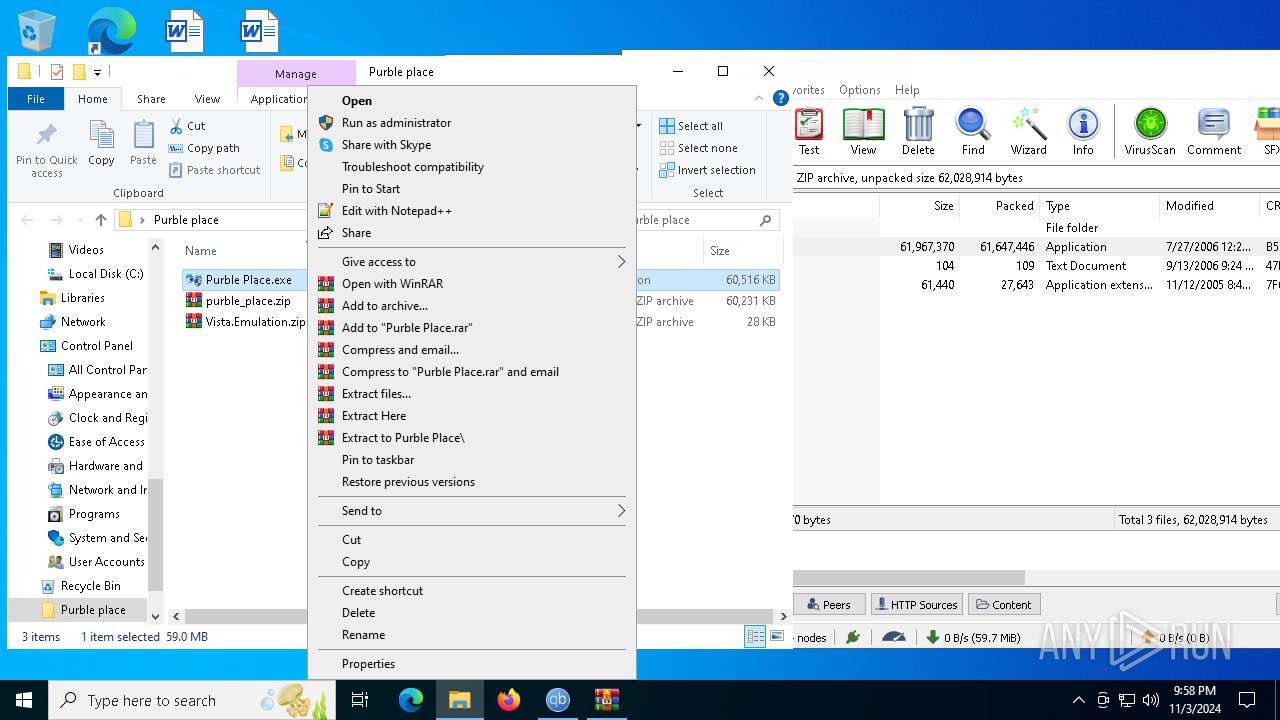
Task: Choose Share with Skype
Action: click(x=472, y=145)
